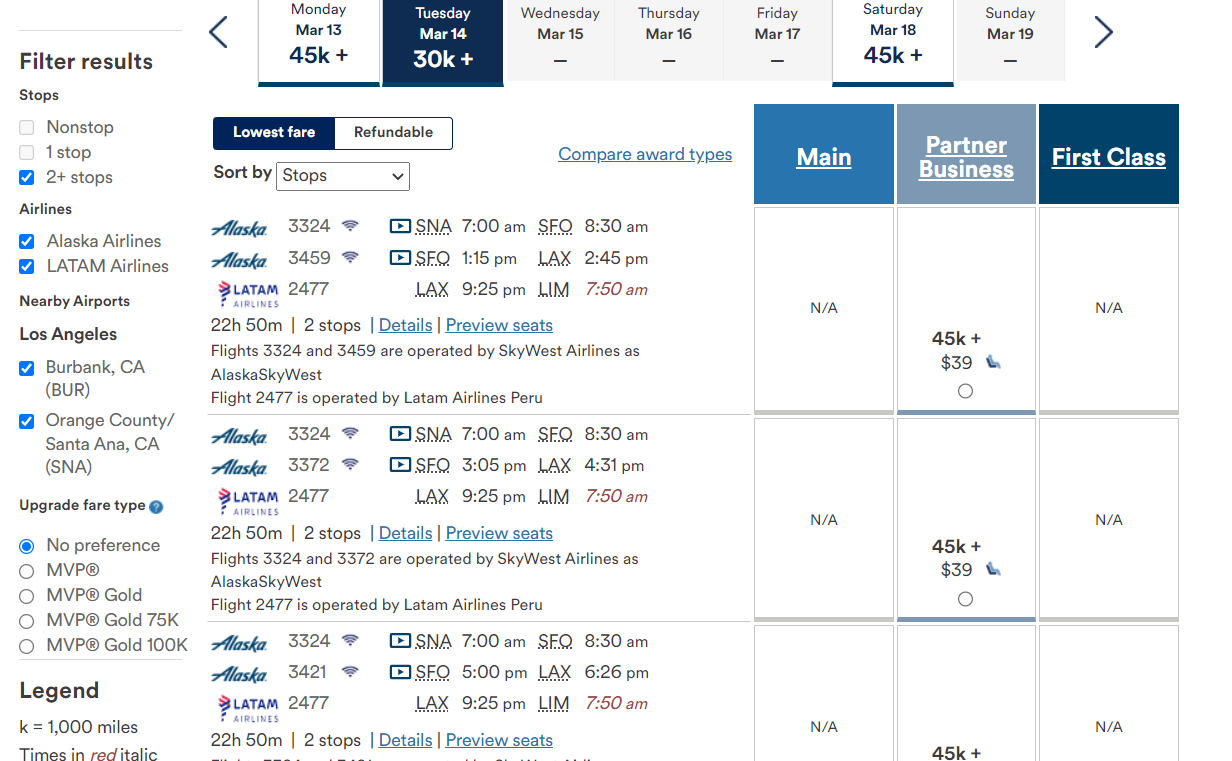The image size is (1232, 761).
Task: Open the Sort by Stops dropdown
Action: click(343, 176)
